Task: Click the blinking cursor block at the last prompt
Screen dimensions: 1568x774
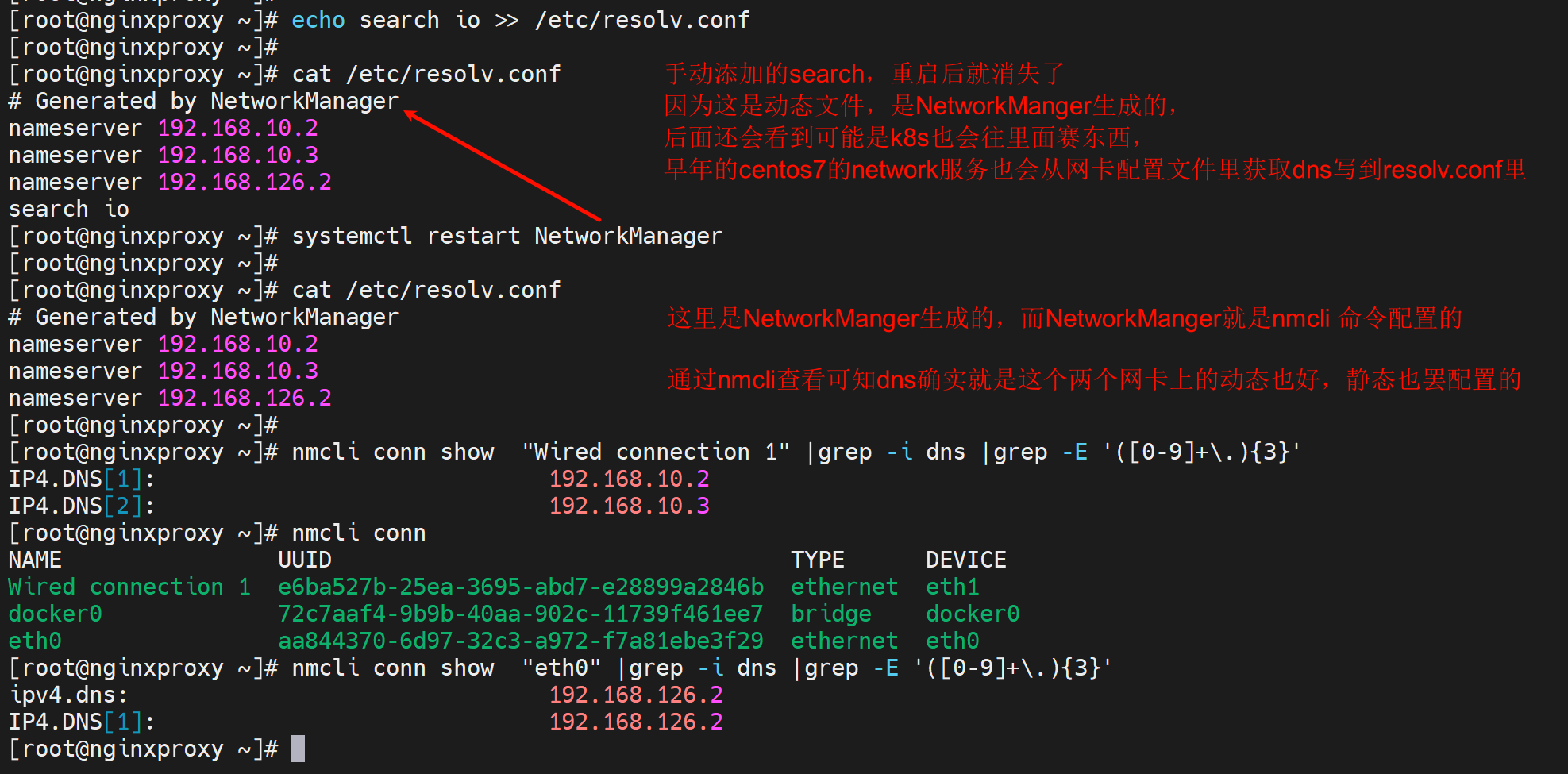Action: 298,749
